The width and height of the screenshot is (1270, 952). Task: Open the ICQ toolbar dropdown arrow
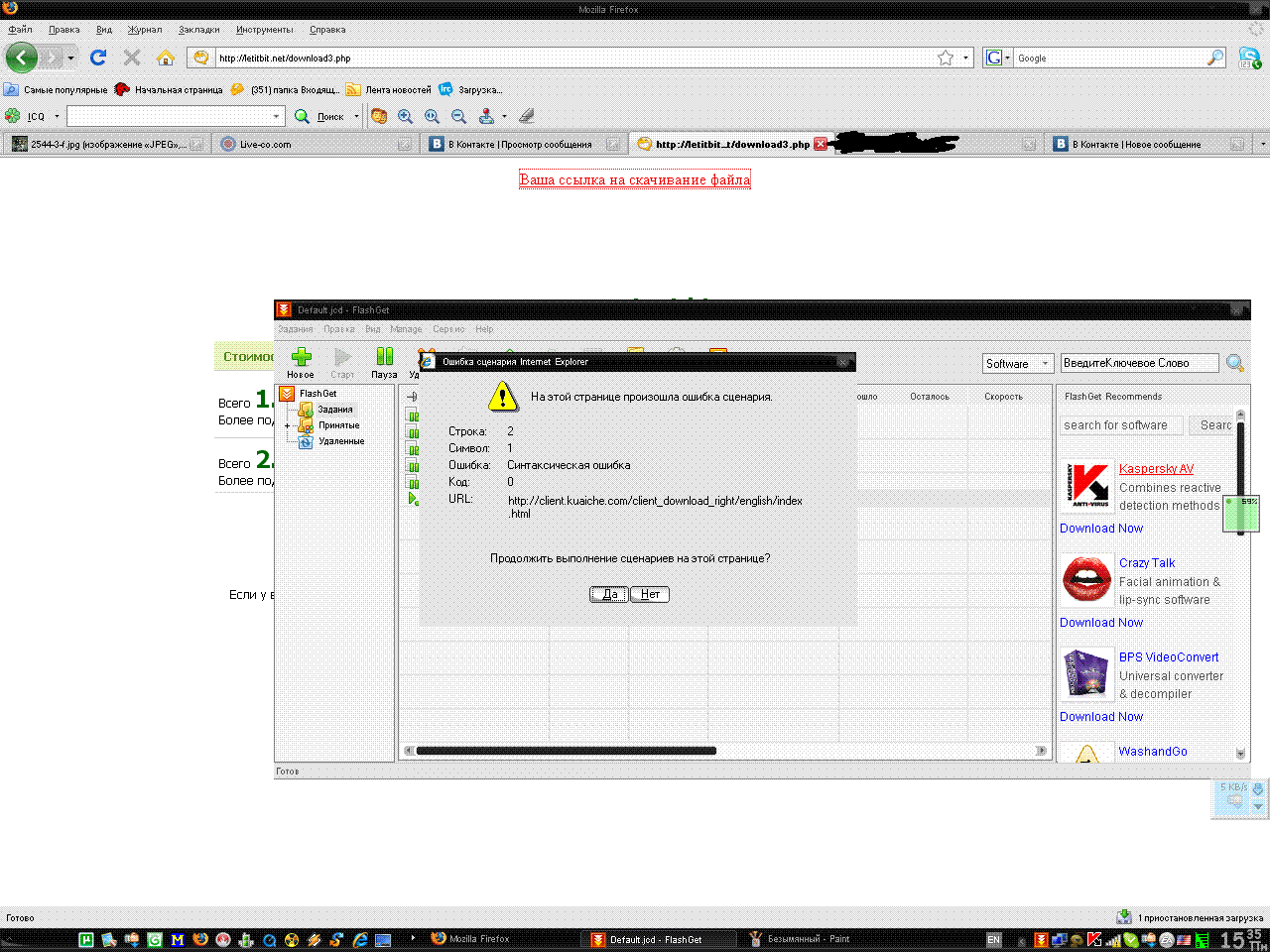57,116
